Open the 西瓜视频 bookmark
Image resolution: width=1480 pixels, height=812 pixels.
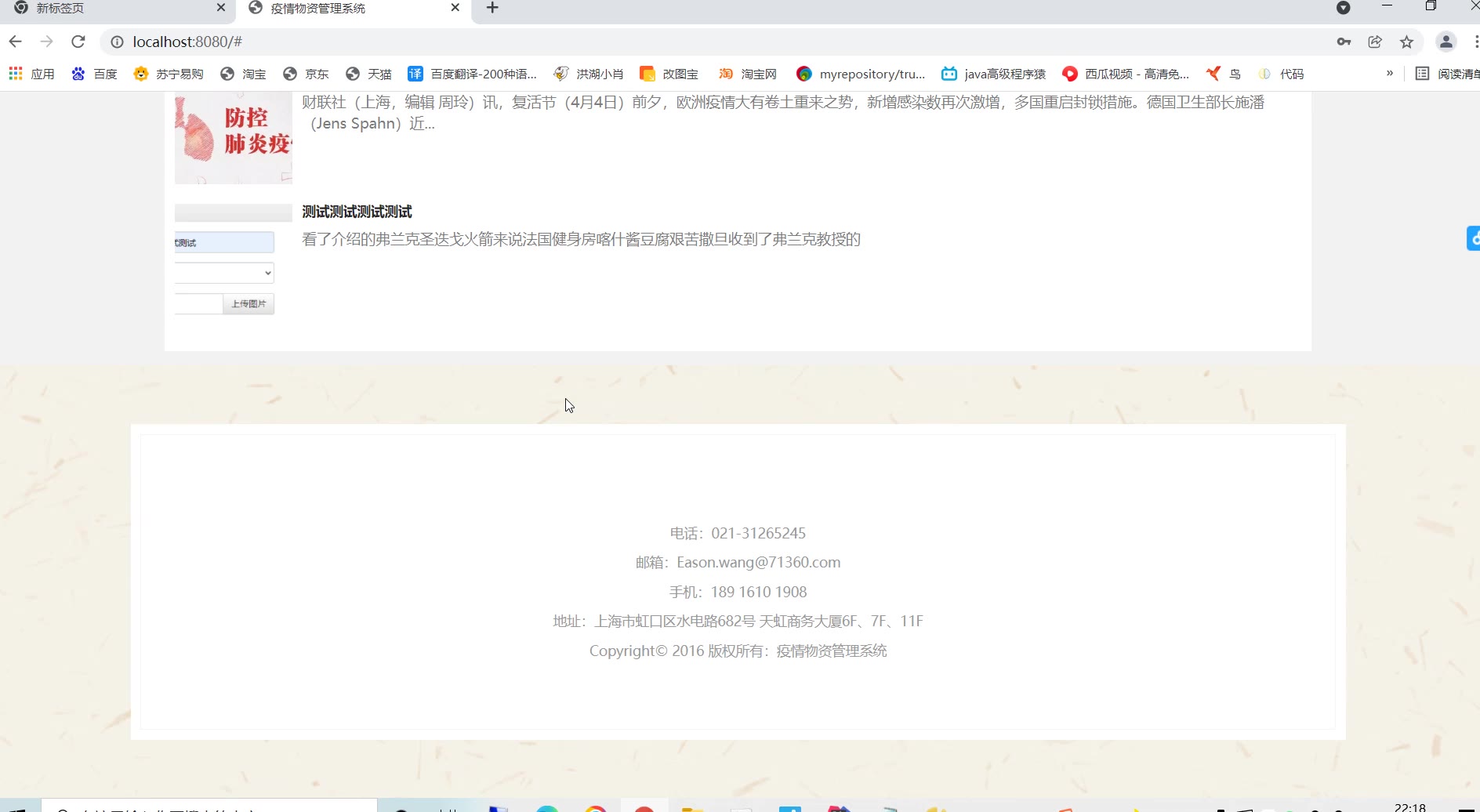click(1126, 74)
